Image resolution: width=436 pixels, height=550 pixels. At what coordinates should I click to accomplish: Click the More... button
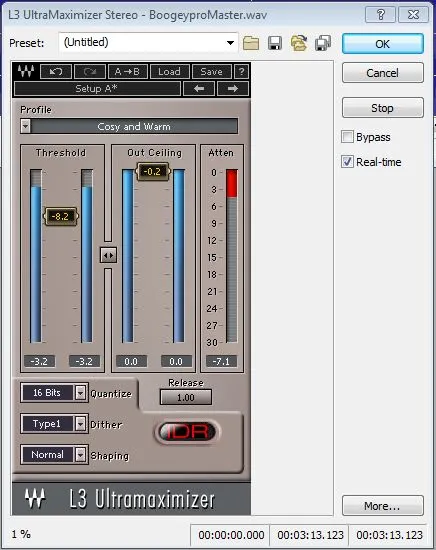point(383,506)
